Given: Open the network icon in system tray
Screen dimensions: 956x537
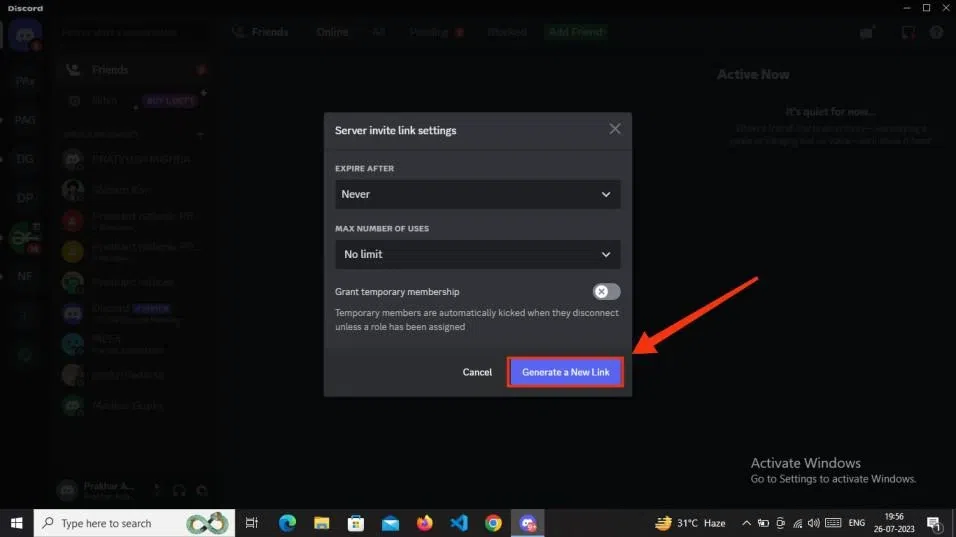Looking at the screenshot, I should [x=797, y=523].
